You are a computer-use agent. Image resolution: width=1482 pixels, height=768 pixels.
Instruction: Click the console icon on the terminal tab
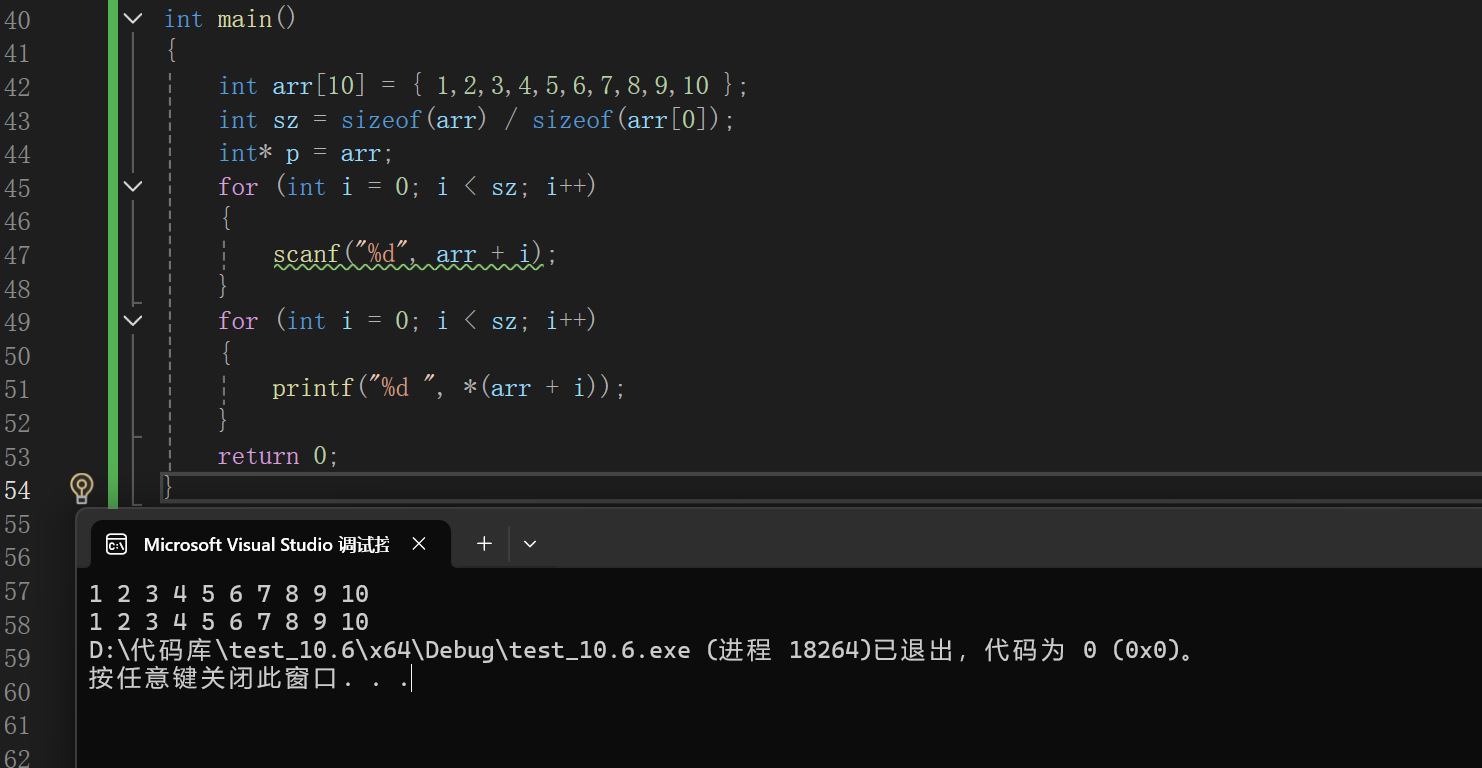(x=117, y=544)
